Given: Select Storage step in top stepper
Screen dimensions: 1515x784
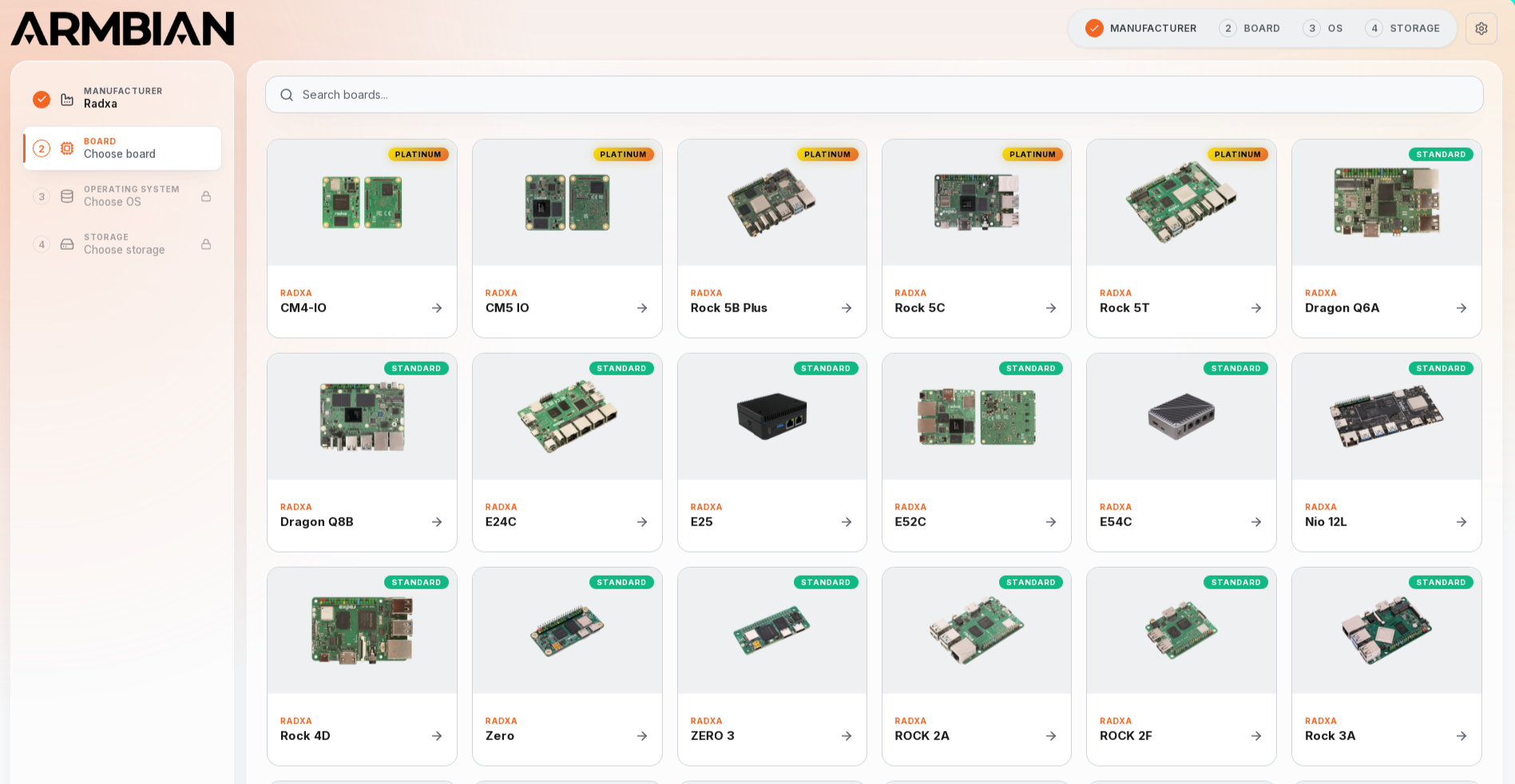Looking at the screenshot, I should coord(1402,29).
